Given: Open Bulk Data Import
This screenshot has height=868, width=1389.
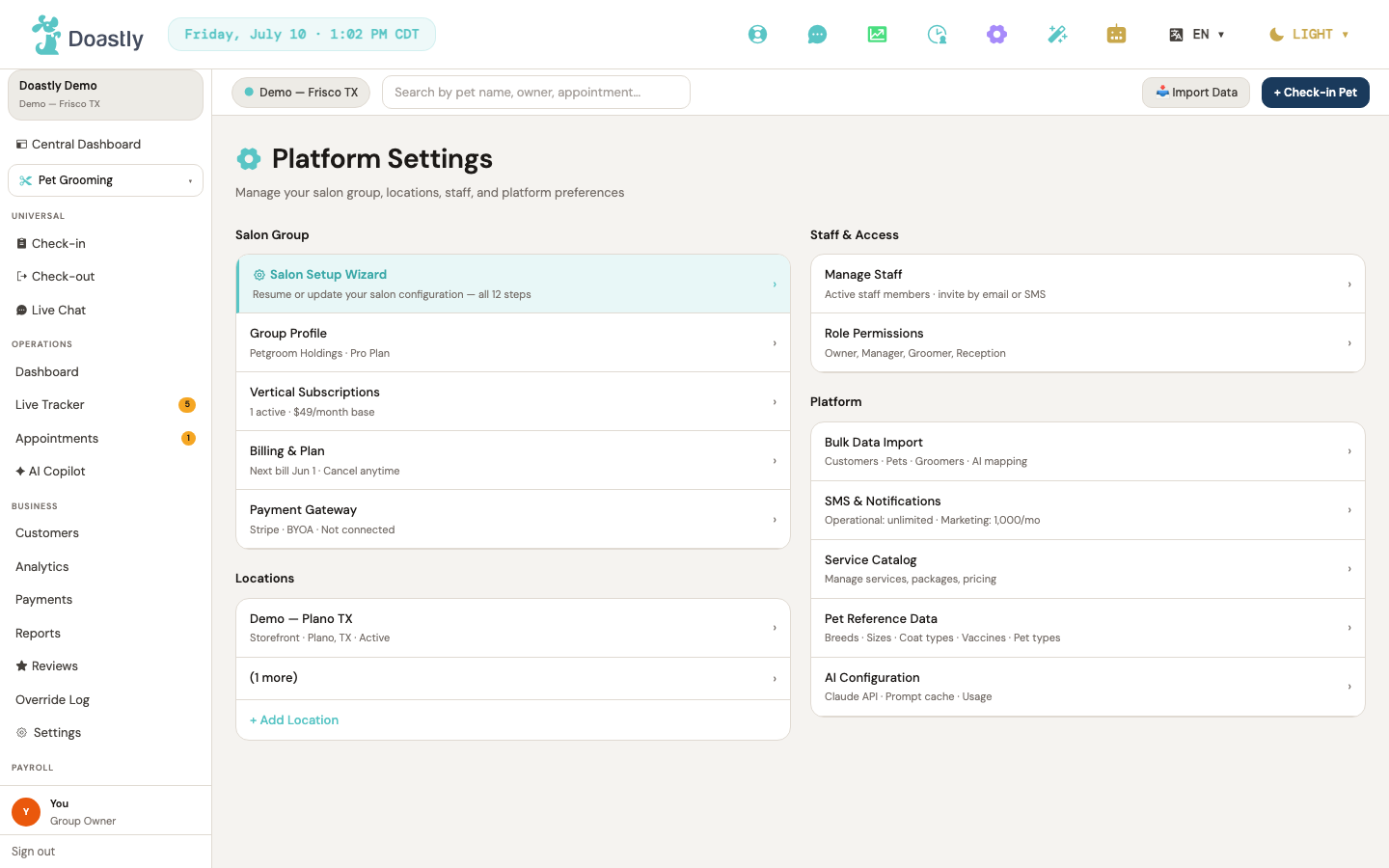Looking at the screenshot, I should tap(1088, 451).
